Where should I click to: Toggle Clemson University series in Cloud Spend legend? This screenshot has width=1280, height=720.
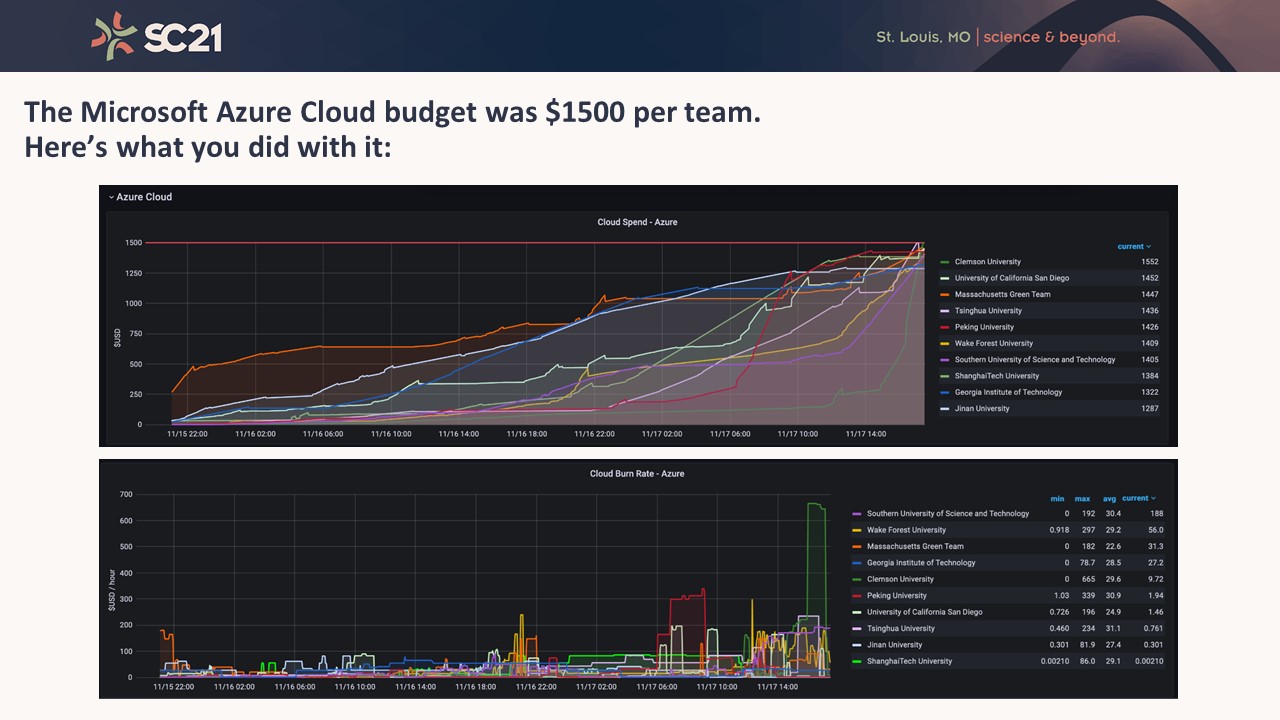click(987, 262)
